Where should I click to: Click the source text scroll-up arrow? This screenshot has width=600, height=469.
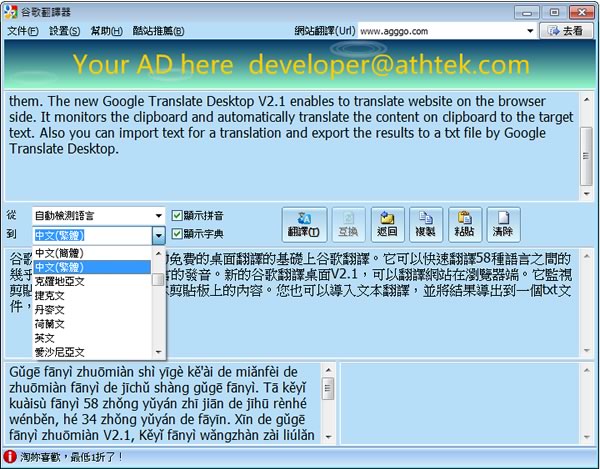pyautogui.click(x=586, y=100)
